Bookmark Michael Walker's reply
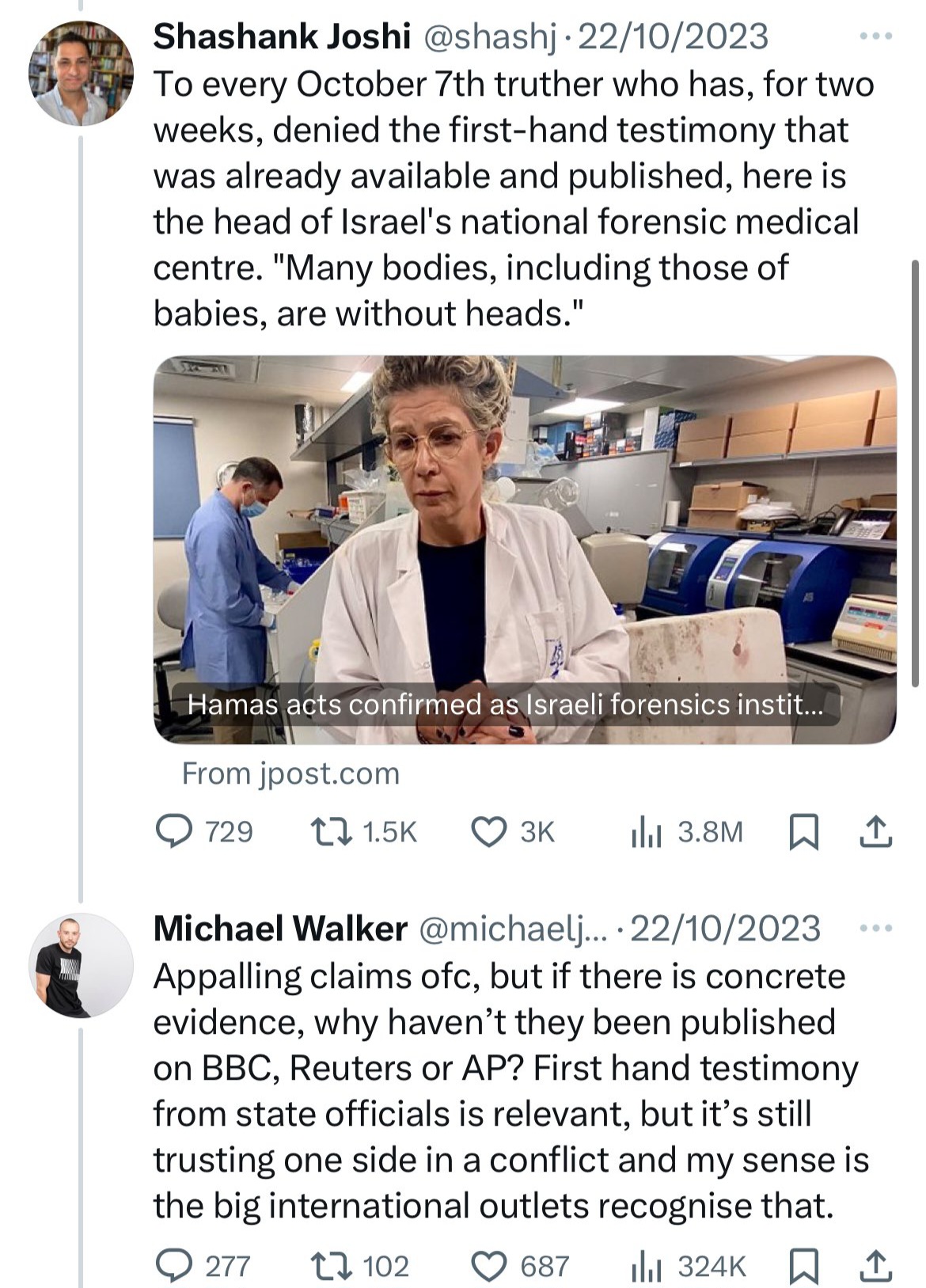This screenshot has height=1288, width=926. (803, 1267)
